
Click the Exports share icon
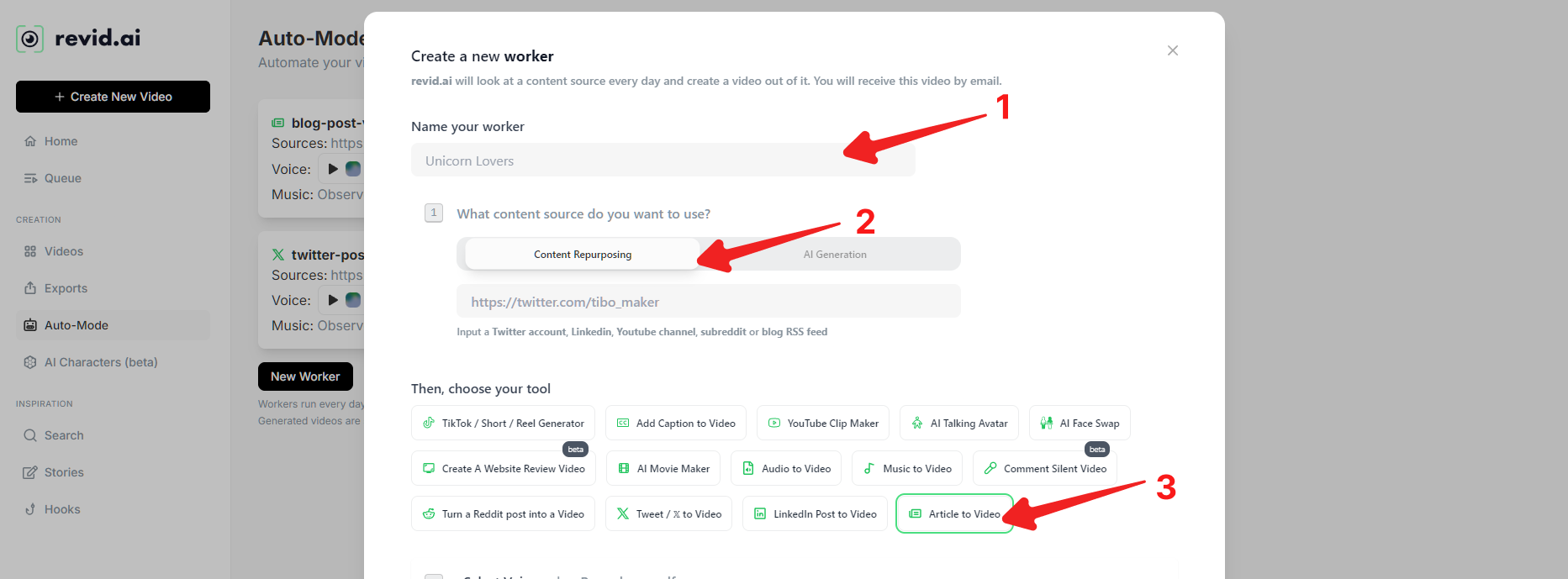click(30, 288)
